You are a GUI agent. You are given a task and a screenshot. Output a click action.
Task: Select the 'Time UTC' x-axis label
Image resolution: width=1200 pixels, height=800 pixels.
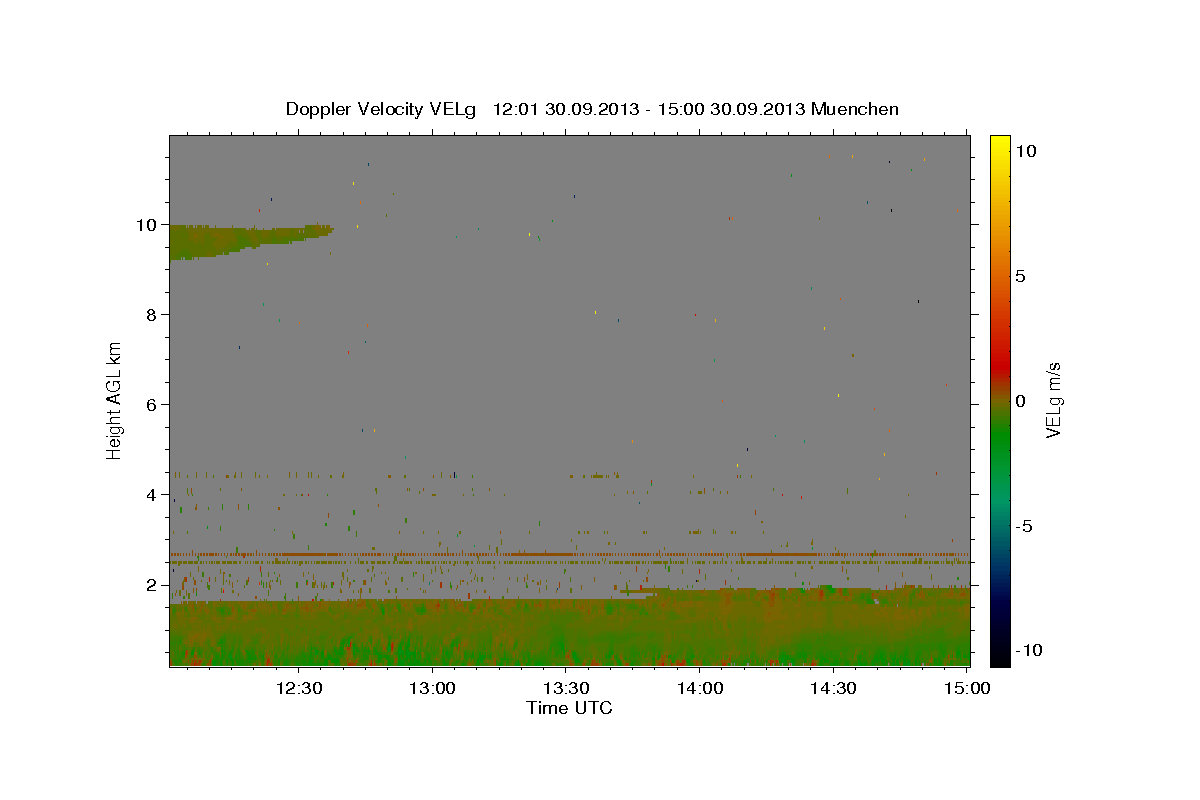click(569, 708)
